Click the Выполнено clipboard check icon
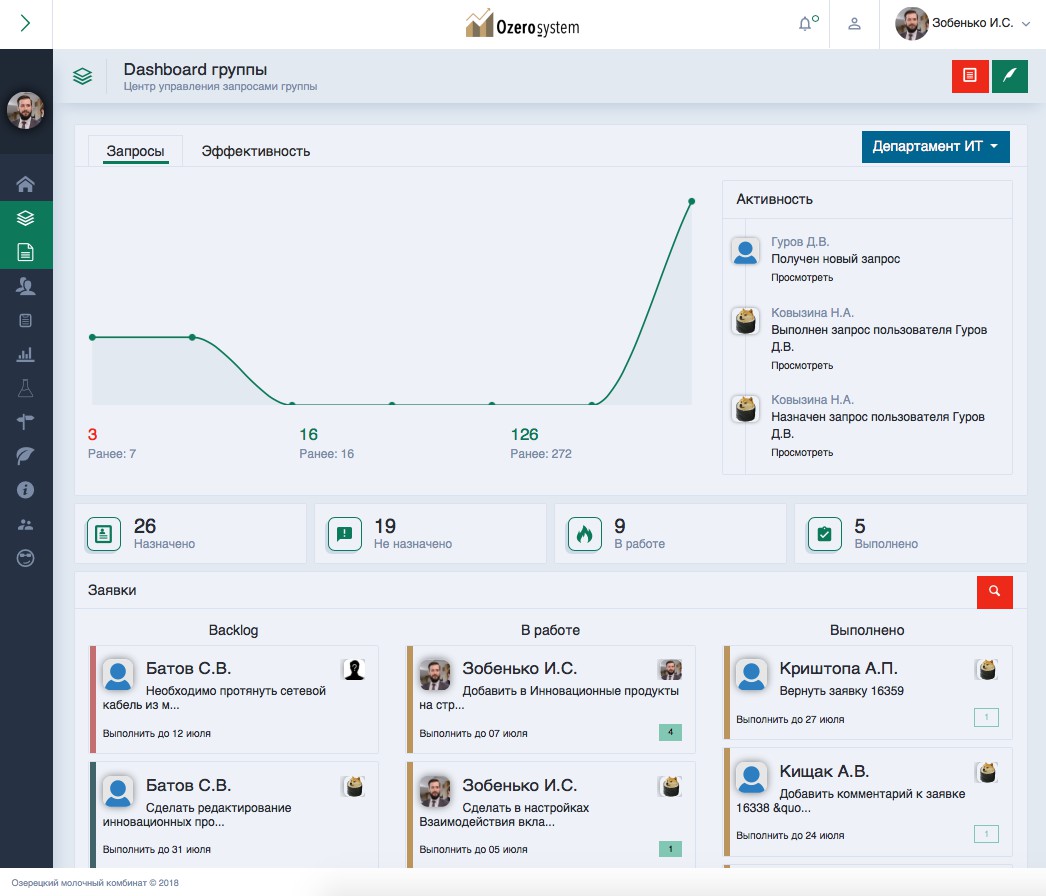 [x=825, y=534]
